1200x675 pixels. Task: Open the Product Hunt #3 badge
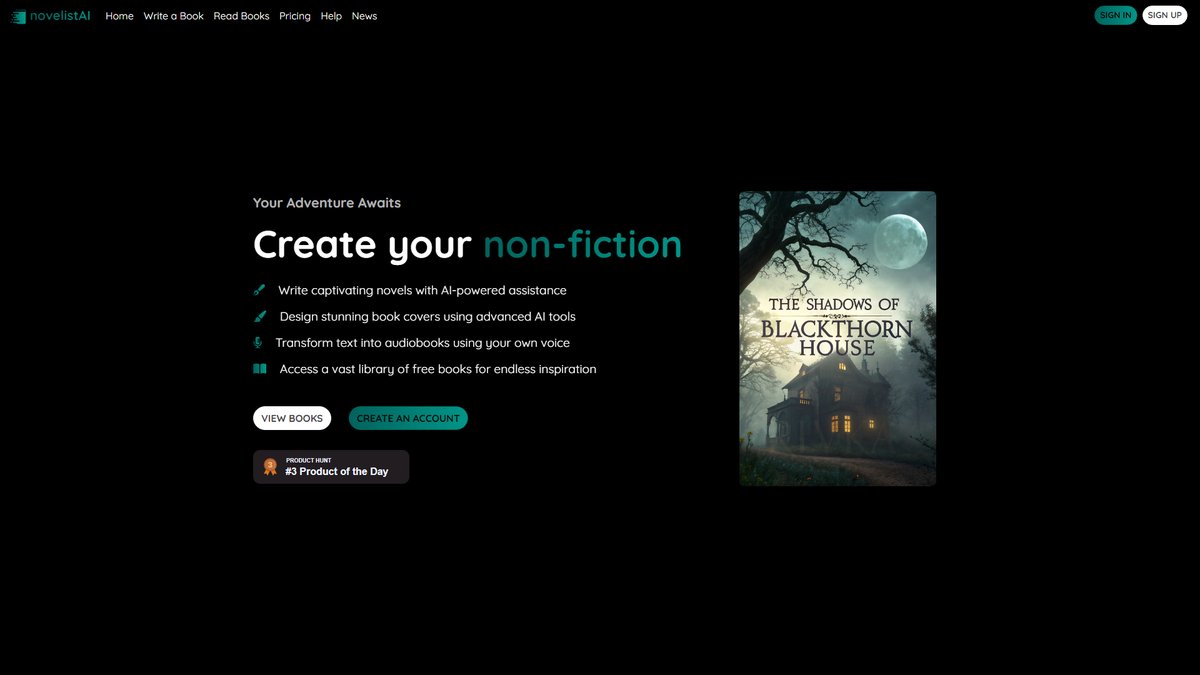tap(331, 467)
